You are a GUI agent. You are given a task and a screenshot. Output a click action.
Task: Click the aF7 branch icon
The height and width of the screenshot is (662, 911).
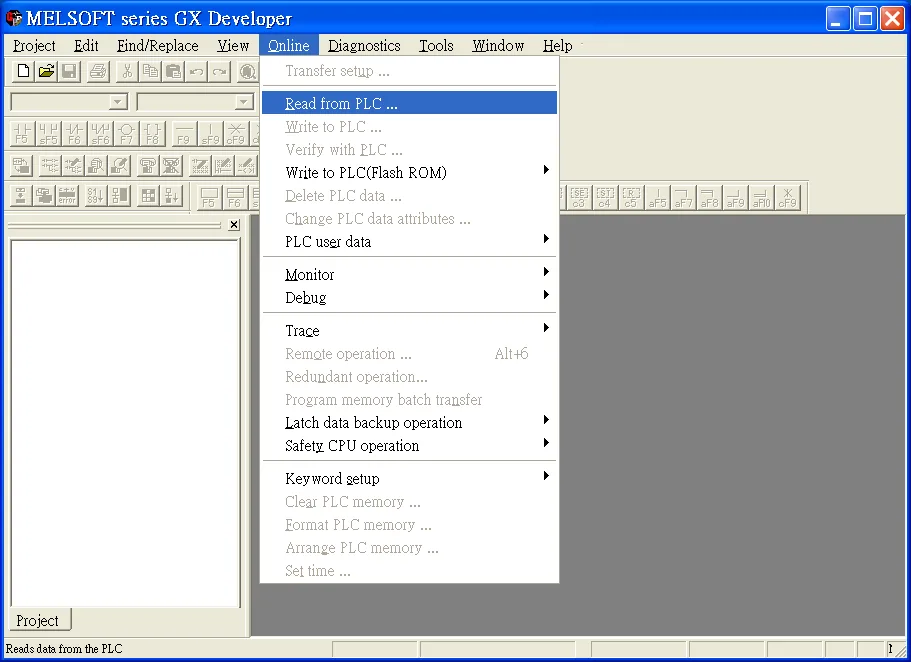coord(683,198)
